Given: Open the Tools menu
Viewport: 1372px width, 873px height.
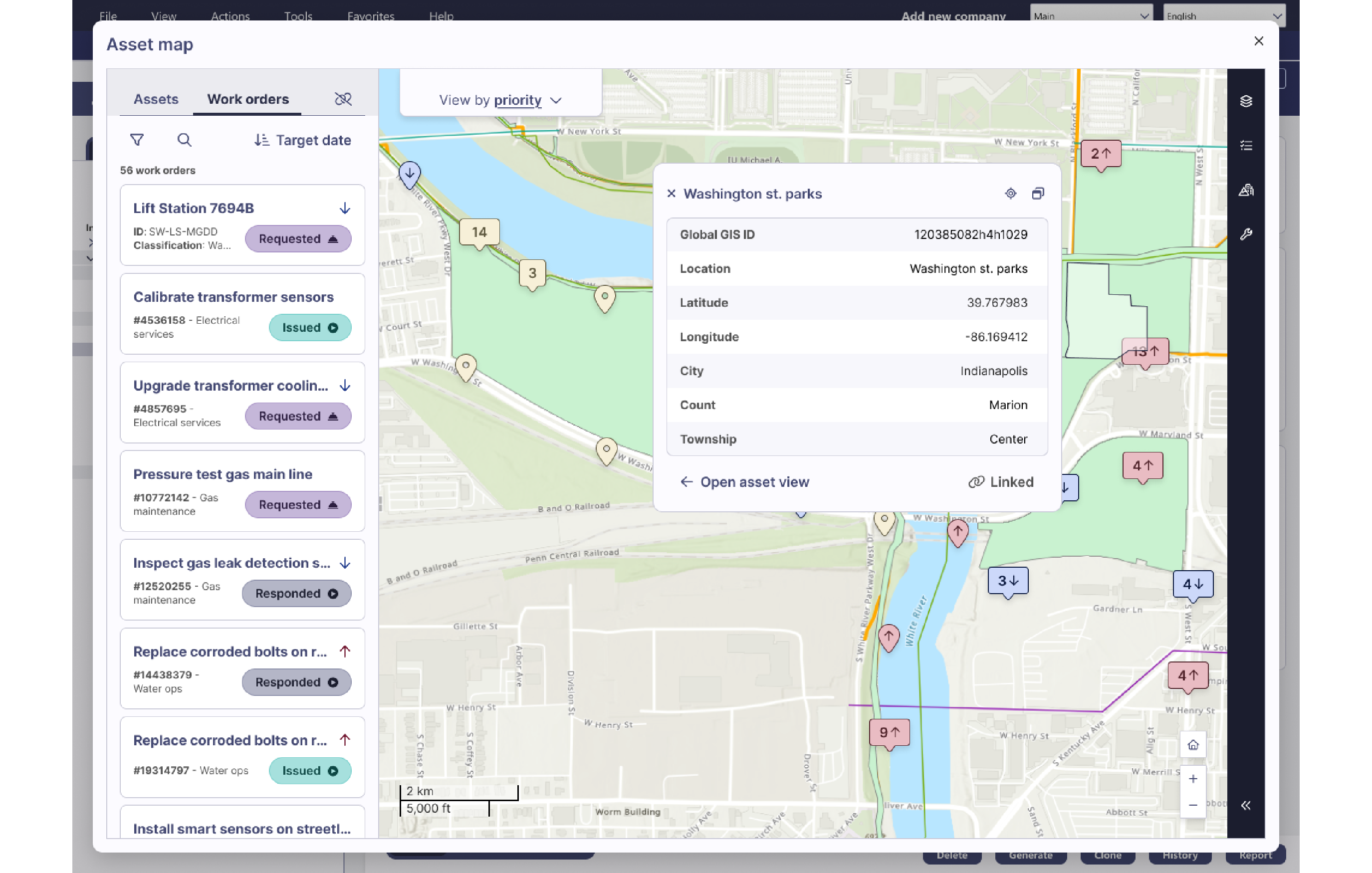Looking at the screenshot, I should [298, 16].
